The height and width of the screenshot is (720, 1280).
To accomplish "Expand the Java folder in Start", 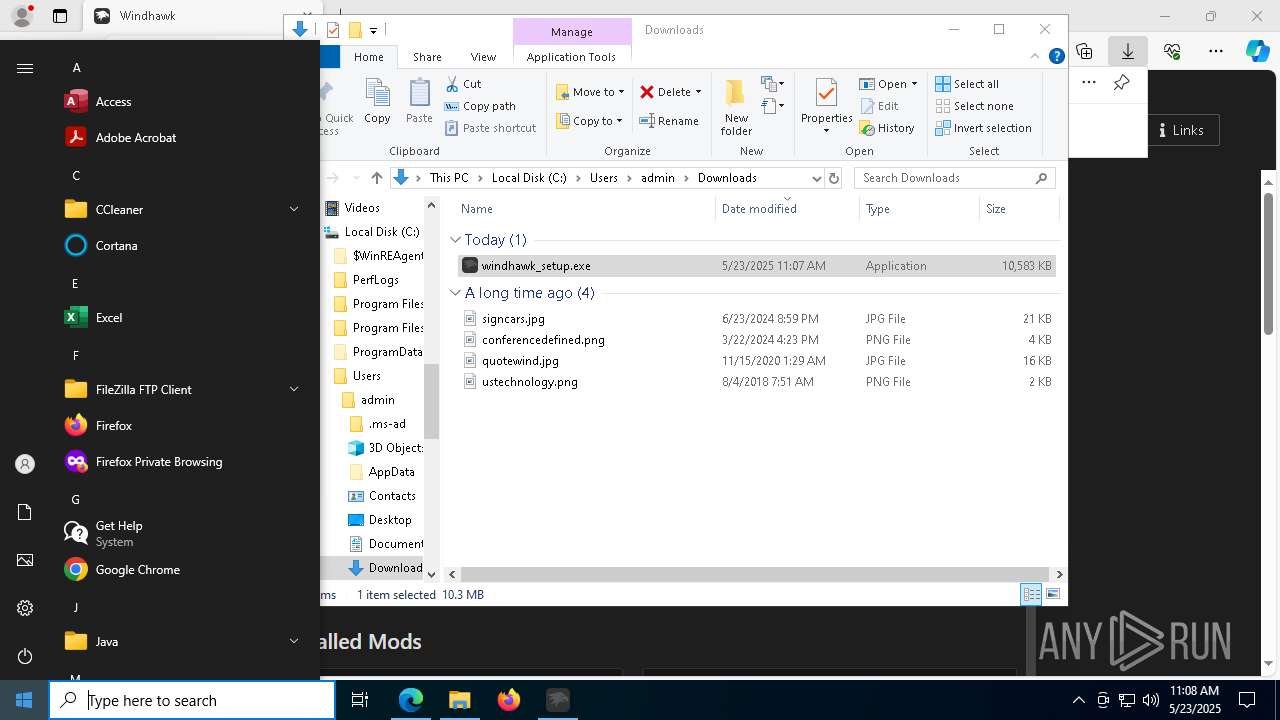I will [294, 642].
